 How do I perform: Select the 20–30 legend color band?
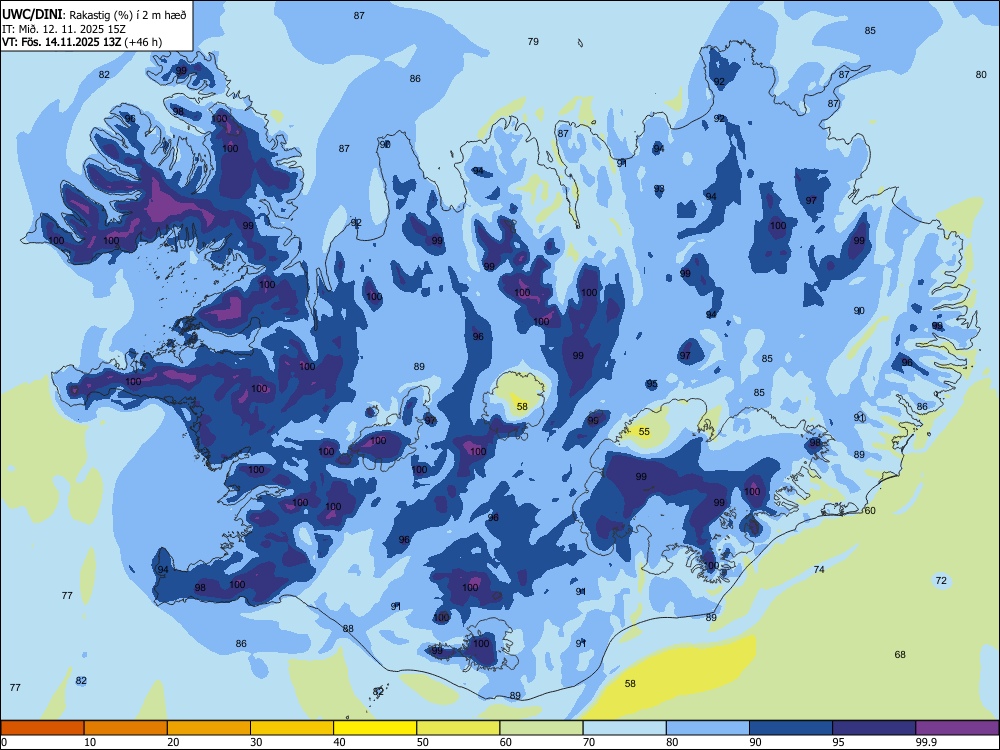(209, 728)
